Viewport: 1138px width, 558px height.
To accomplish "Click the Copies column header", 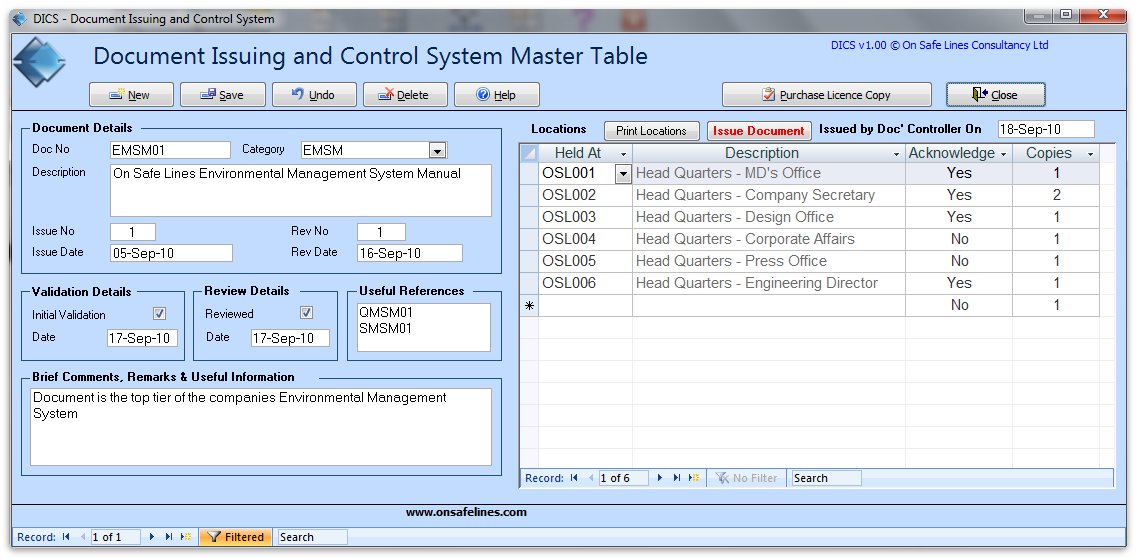I will 1048,154.
